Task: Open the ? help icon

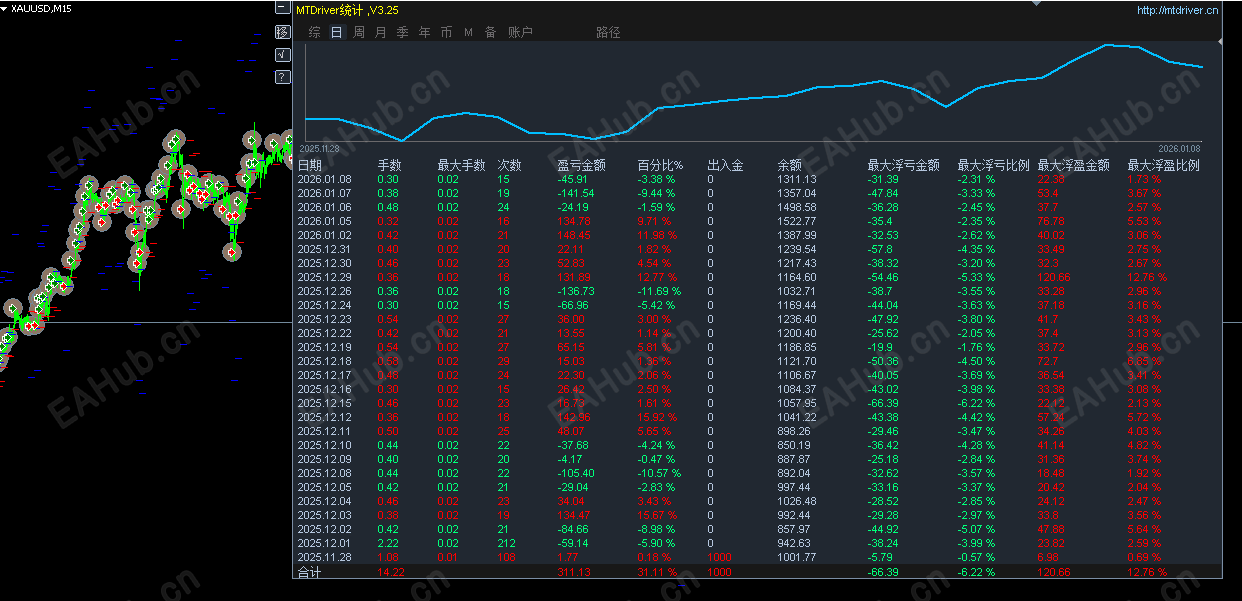Action: (x=282, y=76)
